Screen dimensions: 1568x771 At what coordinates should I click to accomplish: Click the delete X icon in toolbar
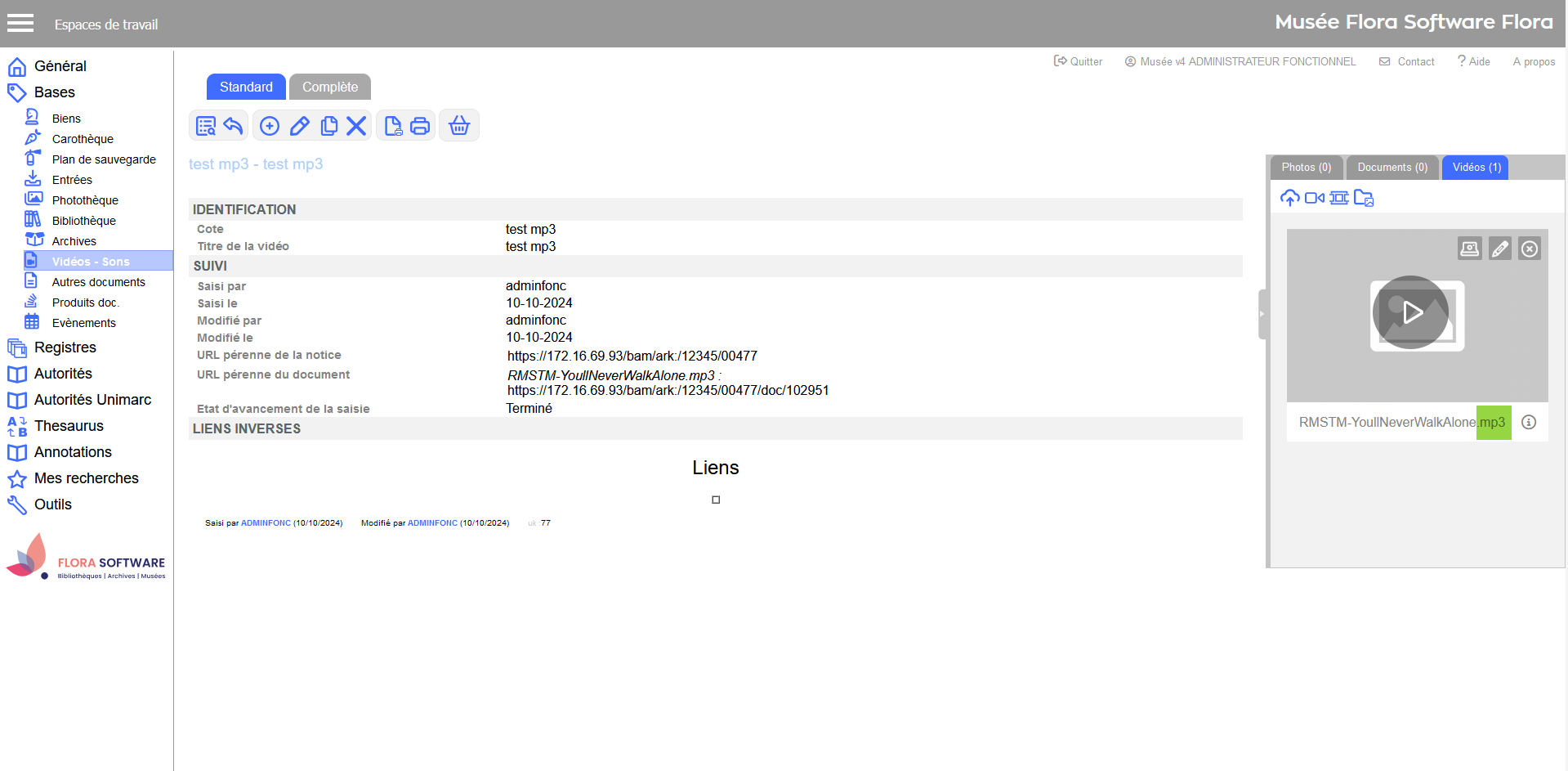click(356, 126)
